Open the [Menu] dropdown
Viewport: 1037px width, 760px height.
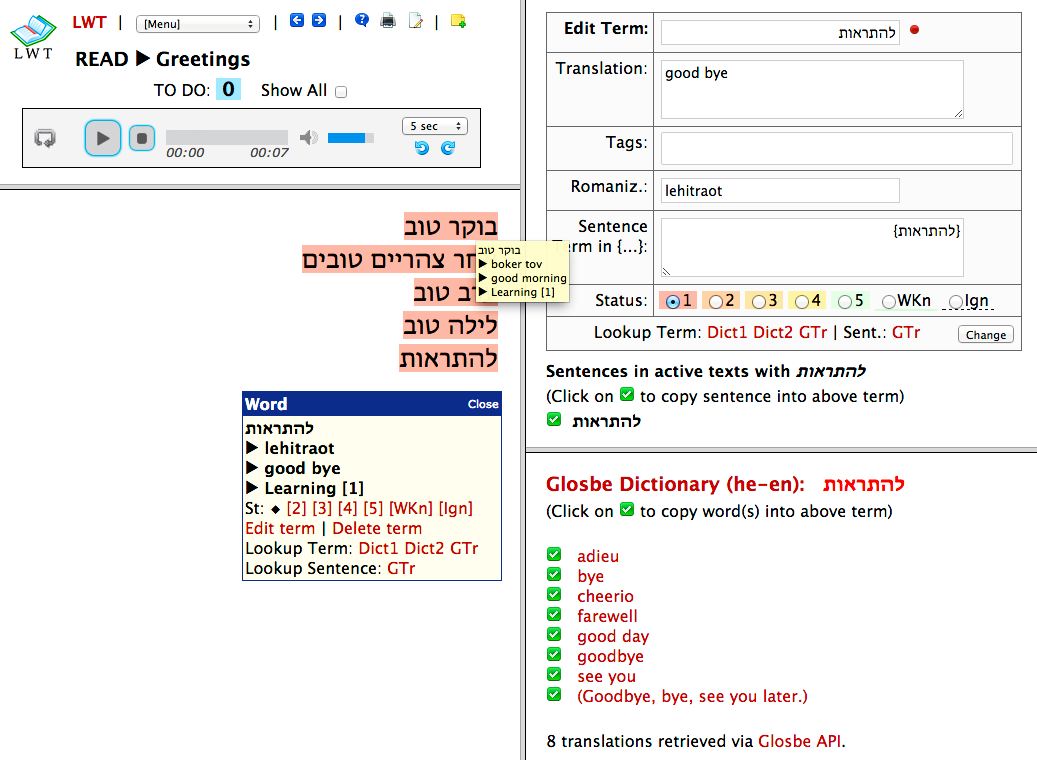click(197, 24)
